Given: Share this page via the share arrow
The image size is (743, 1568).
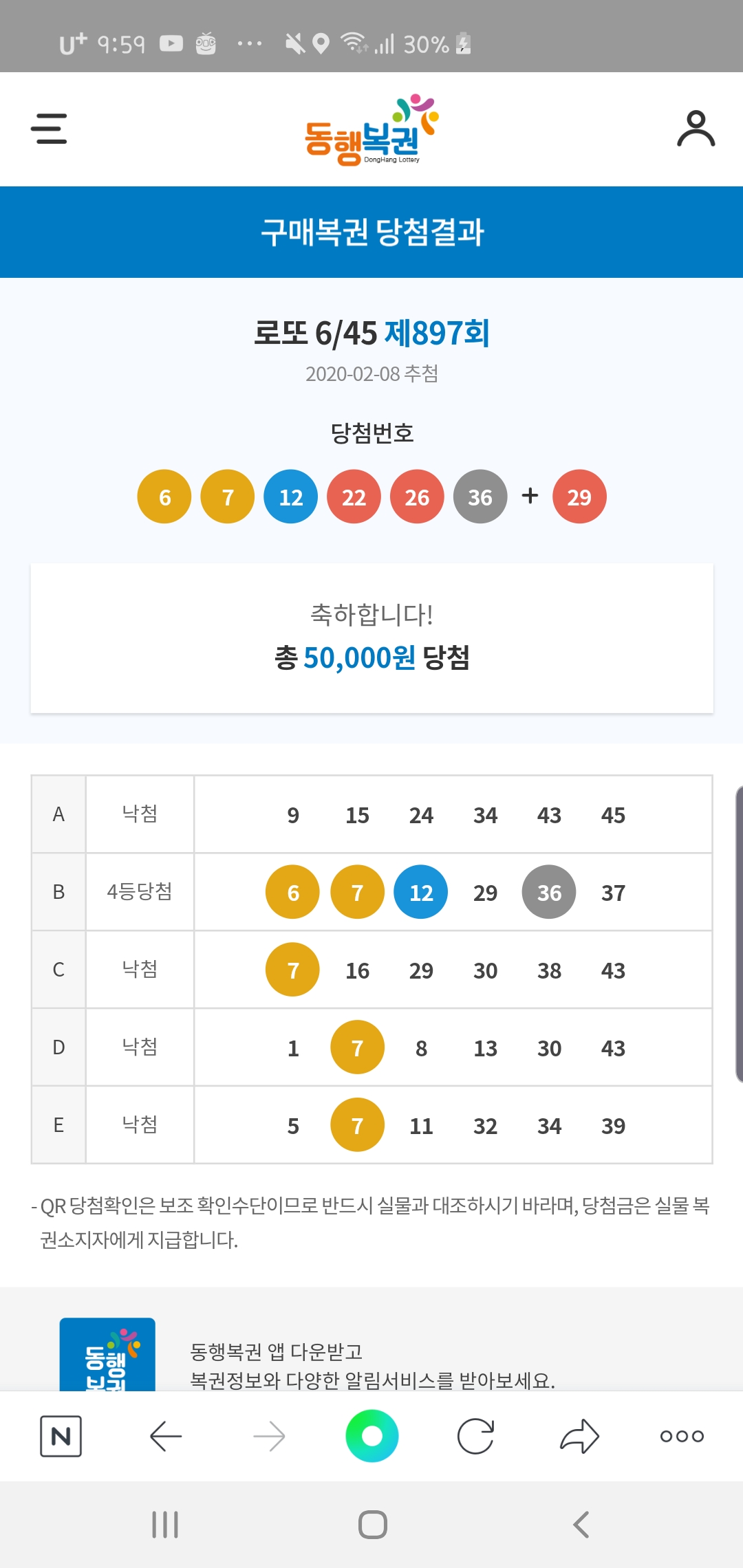Looking at the screenshot, I should 579,1436.
